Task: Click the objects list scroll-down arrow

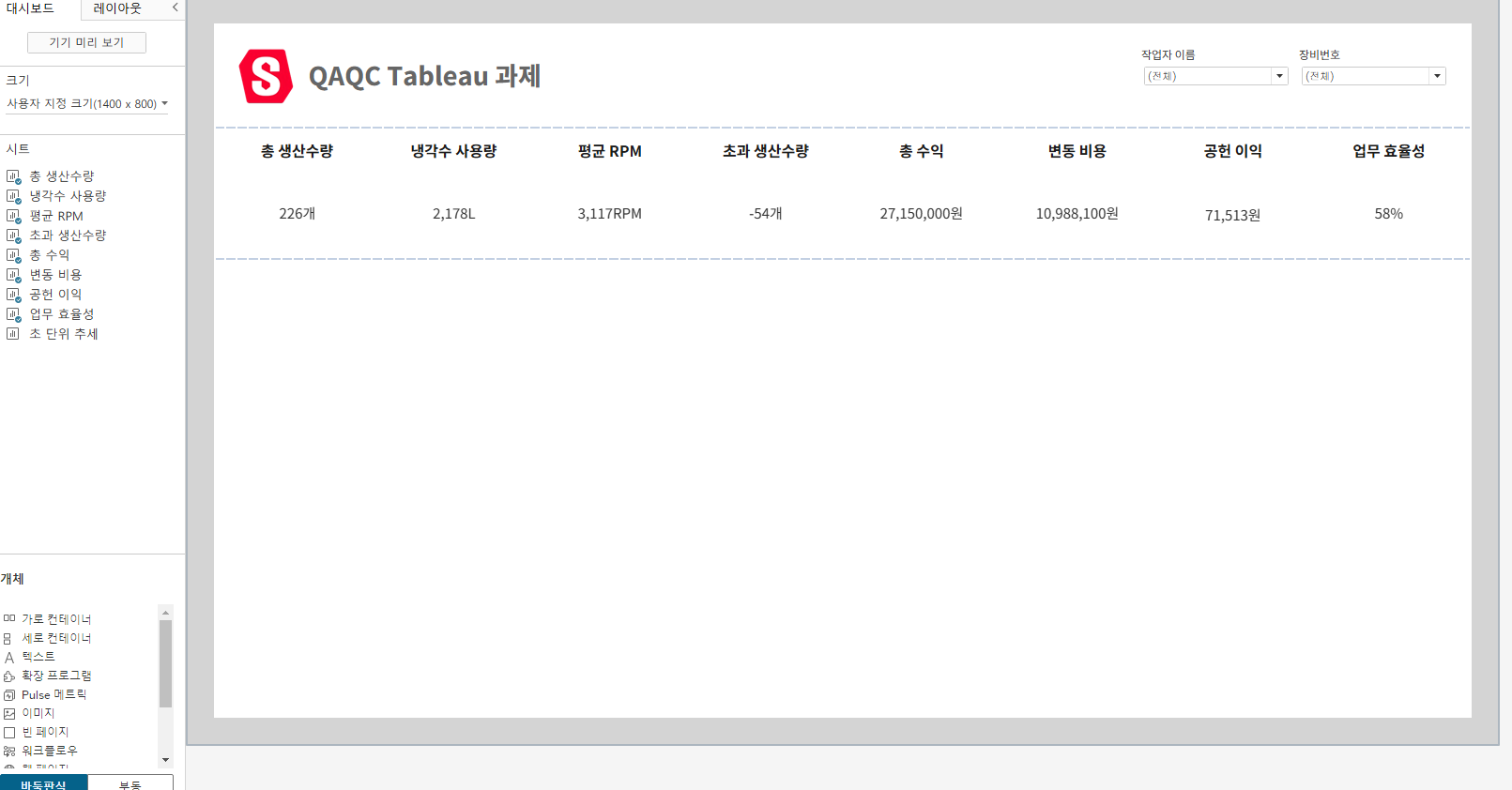Action: pyautogui.click(x=166, y=760)
